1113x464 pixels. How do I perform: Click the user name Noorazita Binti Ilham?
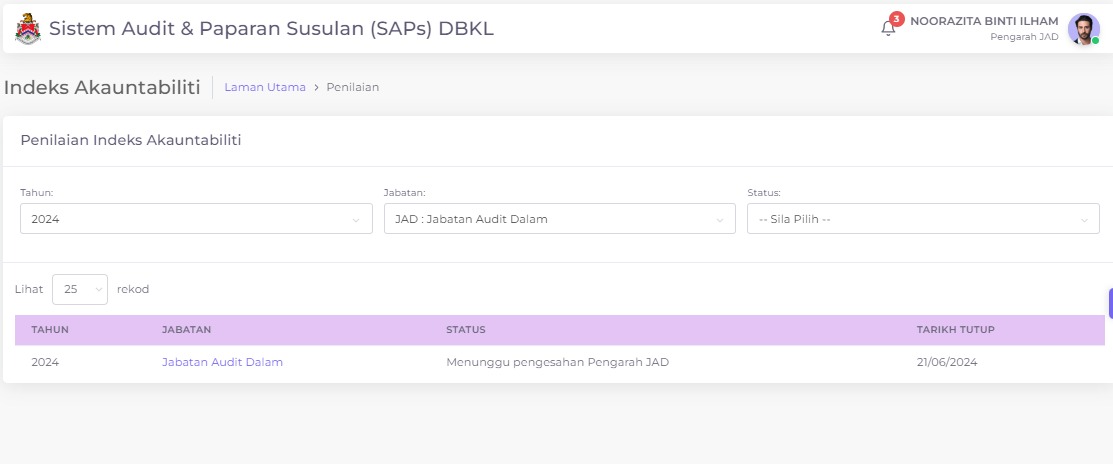coord(983,21)
